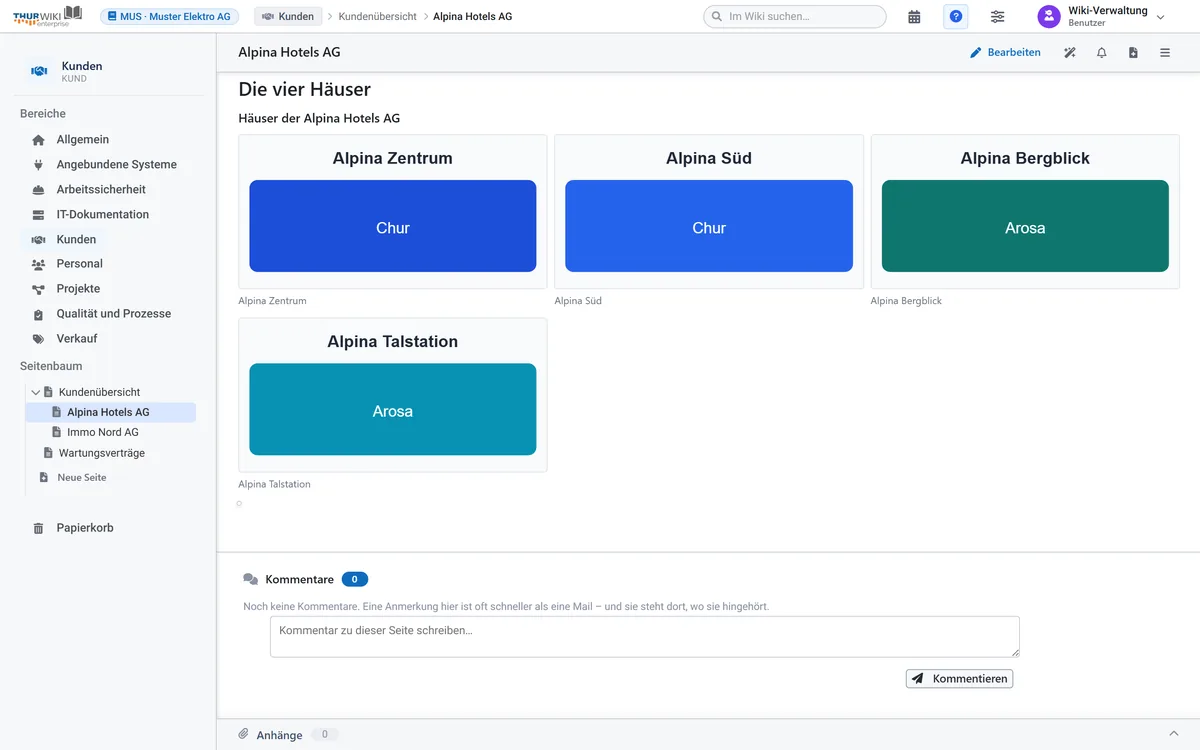Click the tags icon next to Verkauf
Viewport: 1200px width, 750px height.
38,339
